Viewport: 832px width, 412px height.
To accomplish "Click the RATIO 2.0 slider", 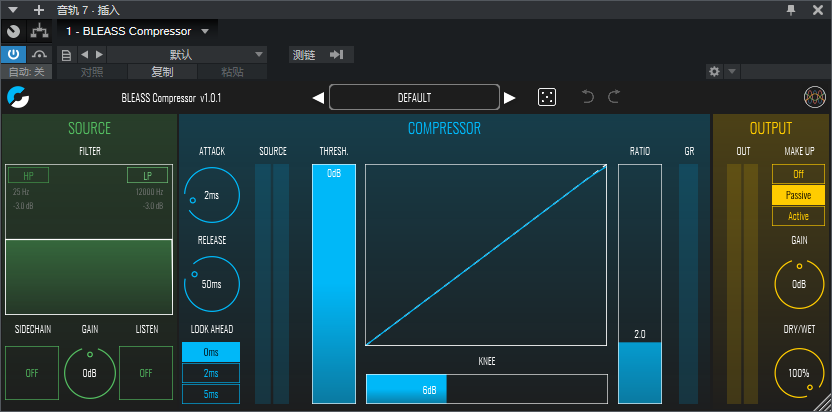I will (640, 284).
